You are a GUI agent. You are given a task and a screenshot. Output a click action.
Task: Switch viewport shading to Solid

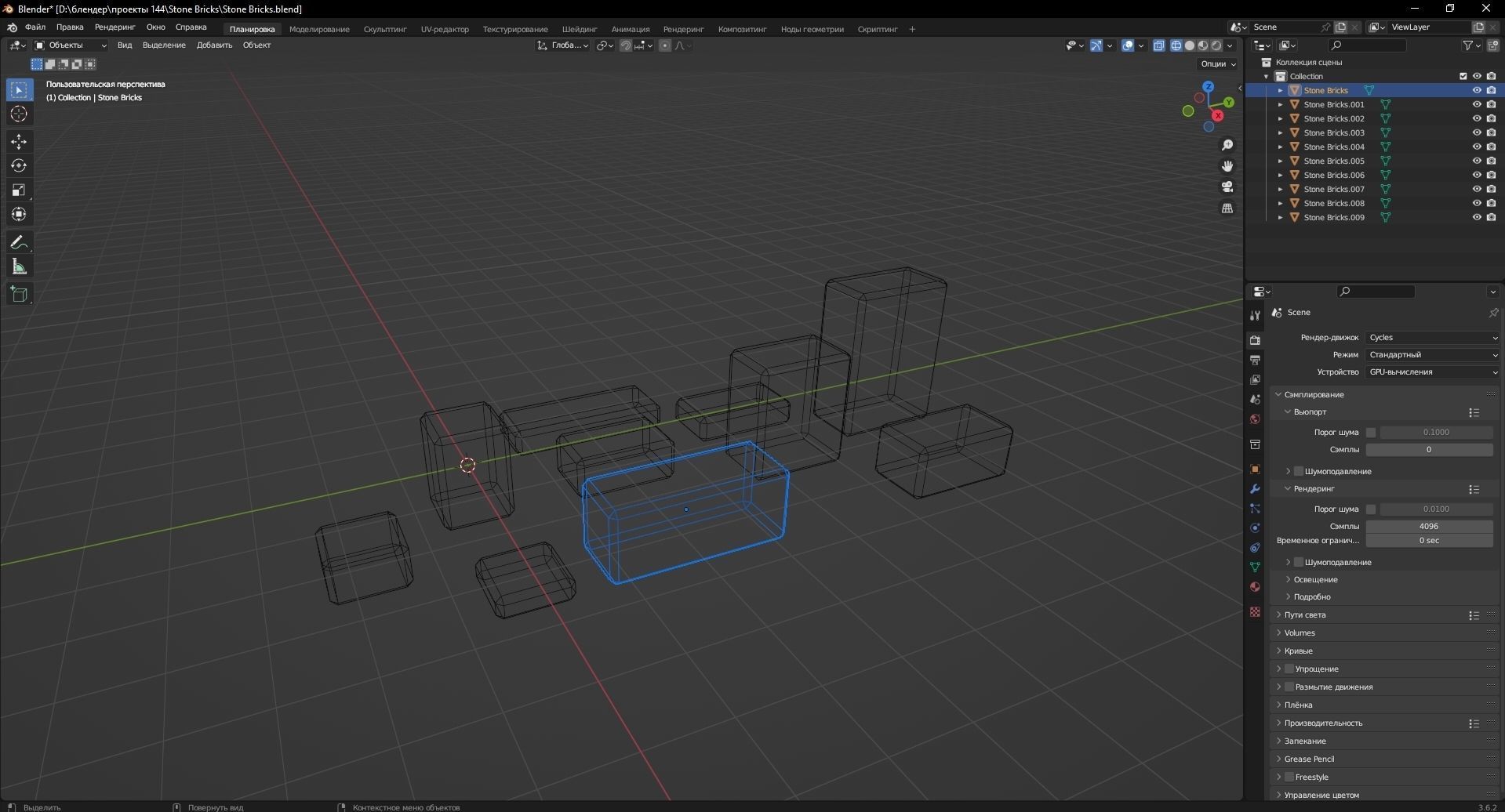coord(1190,45)
